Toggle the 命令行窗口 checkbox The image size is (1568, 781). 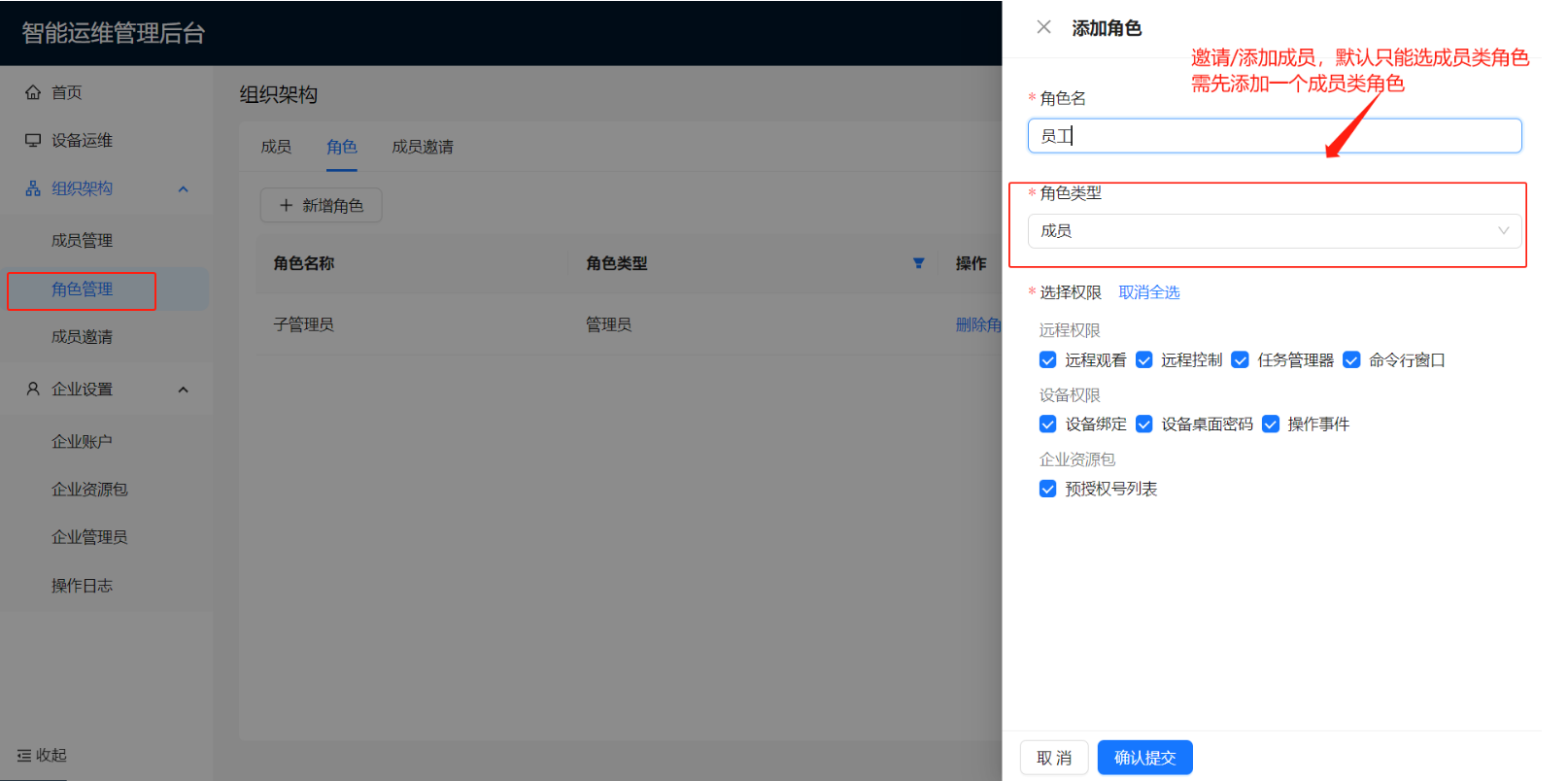pos(1351,360)
